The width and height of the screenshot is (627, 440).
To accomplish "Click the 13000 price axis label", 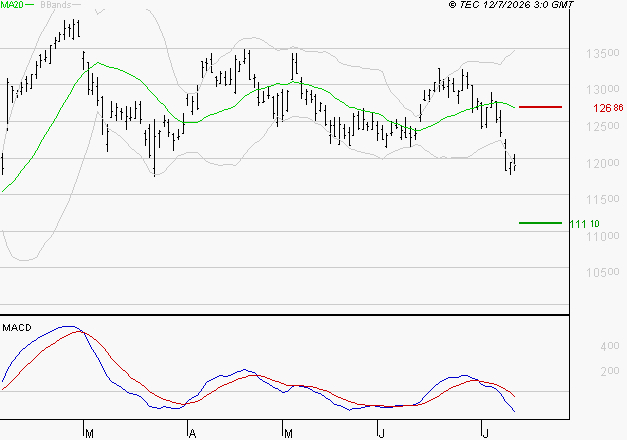I will tap(603, 90).
